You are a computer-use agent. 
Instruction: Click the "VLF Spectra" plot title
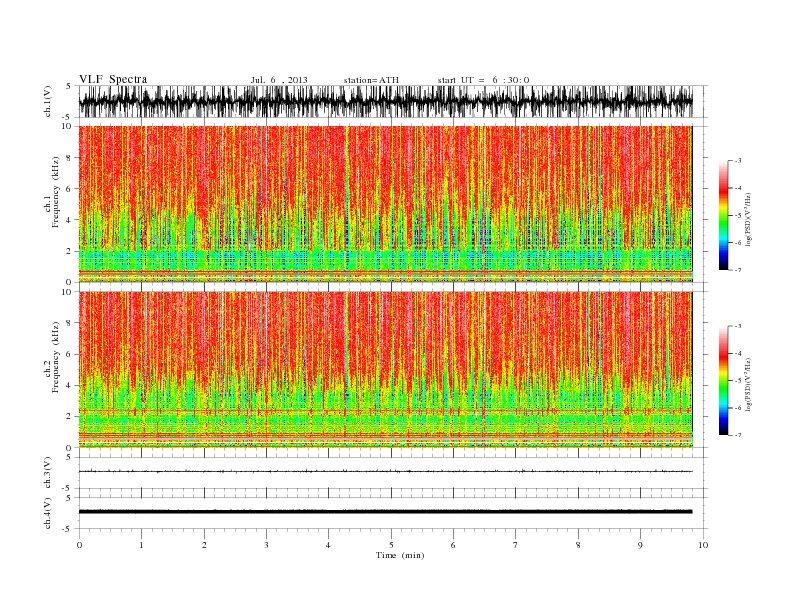[113, 79]
